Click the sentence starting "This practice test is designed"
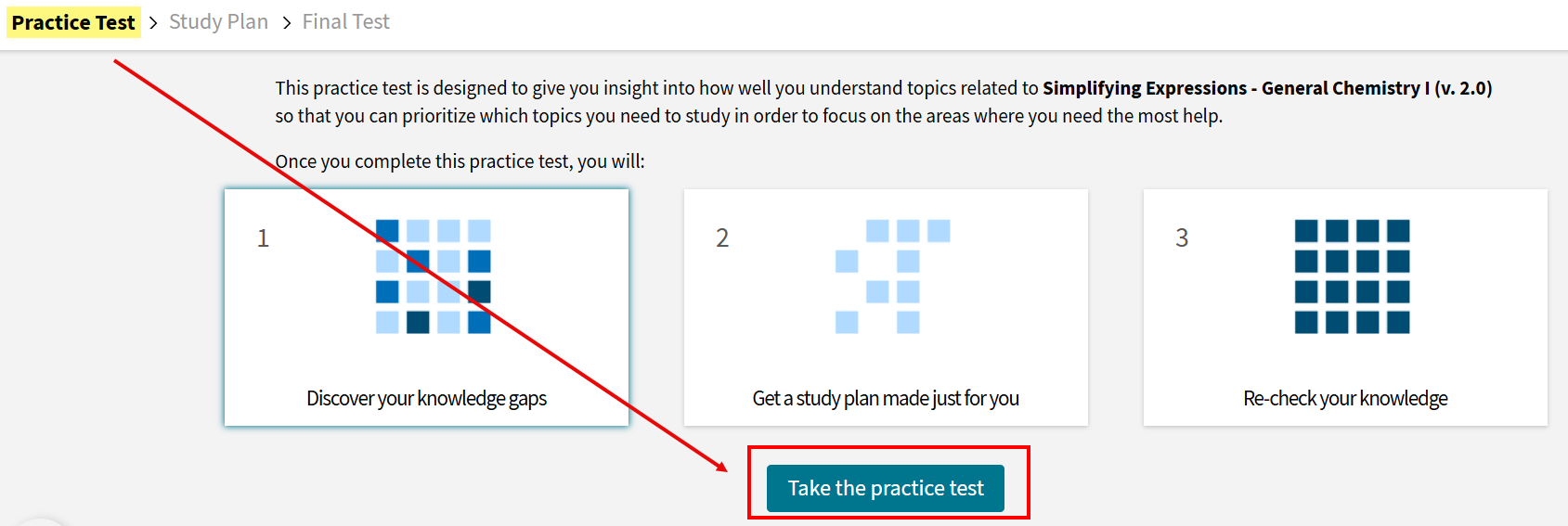The image size is (1568, 526). point(656,88)
